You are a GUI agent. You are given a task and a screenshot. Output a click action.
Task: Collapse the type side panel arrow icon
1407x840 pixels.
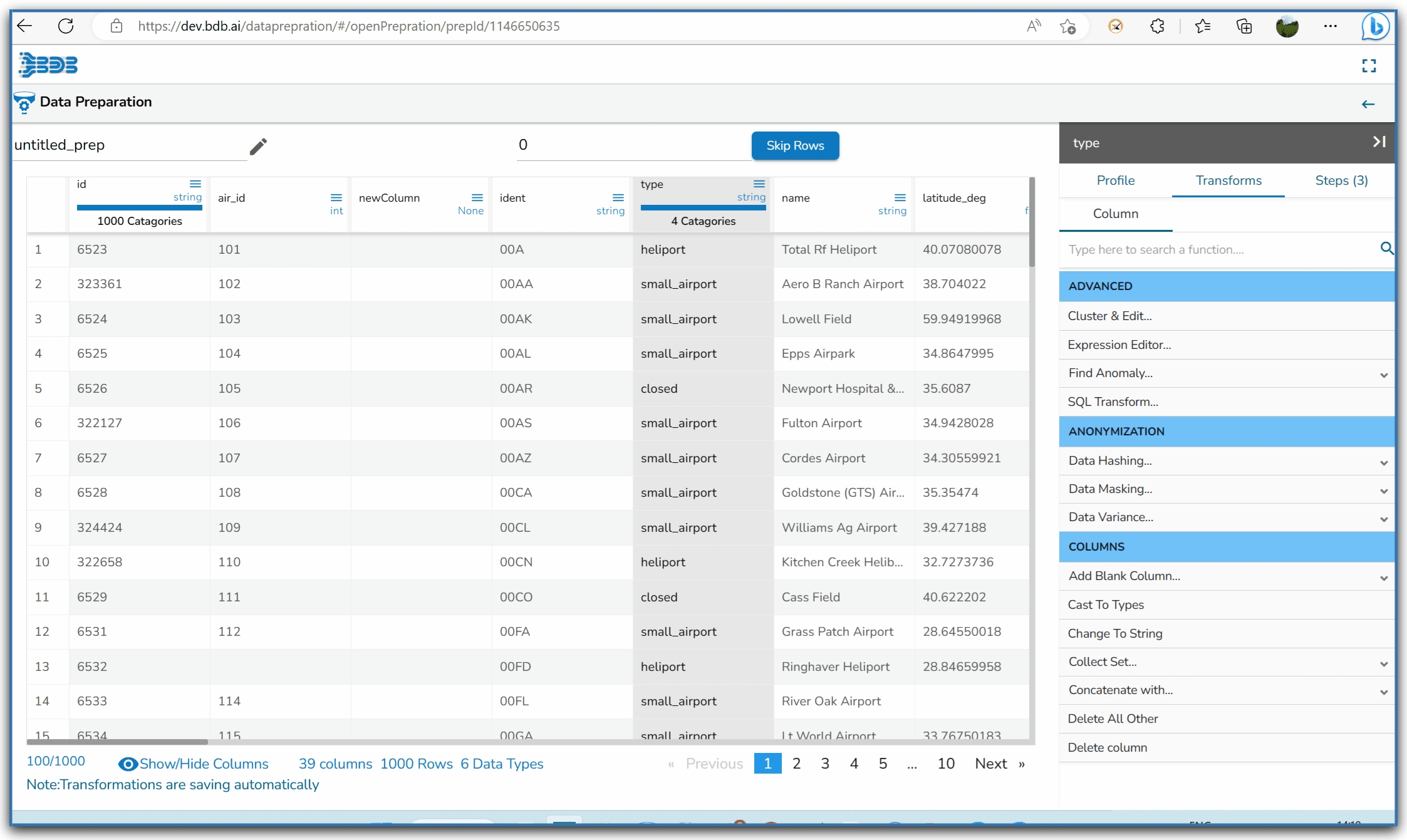[1379, 142]
